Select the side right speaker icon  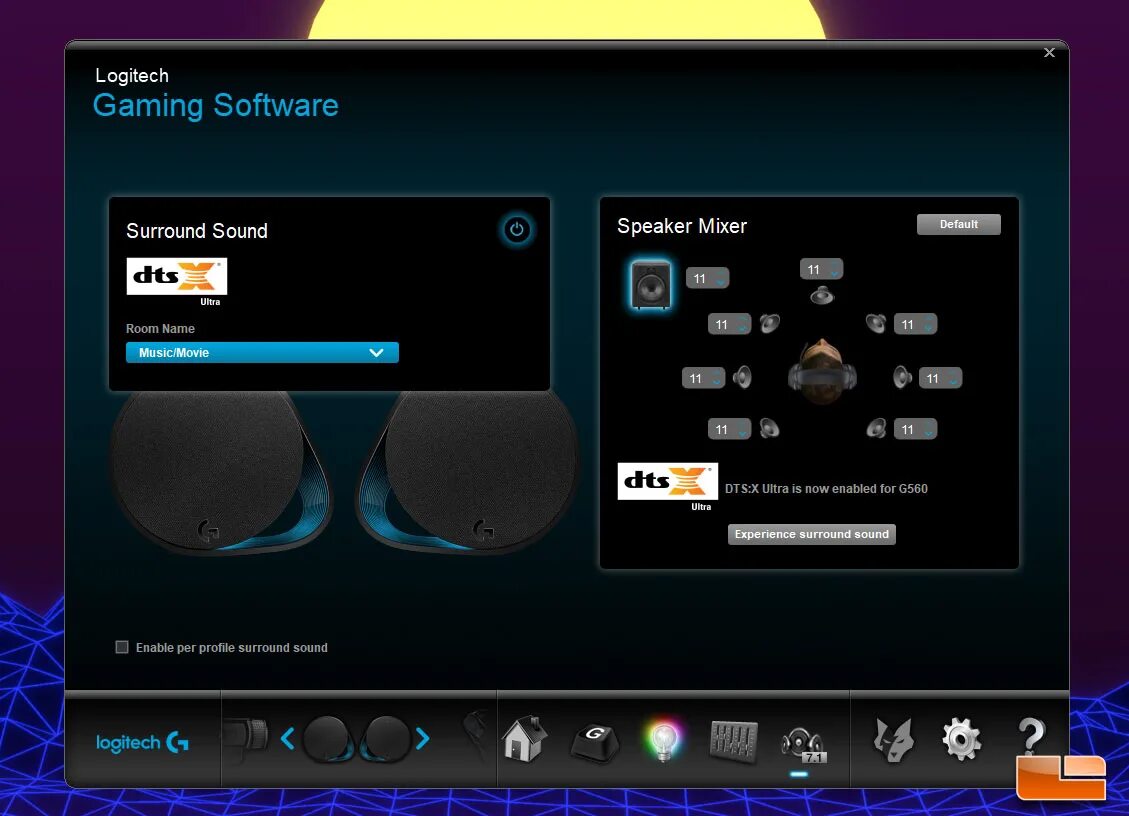(x=902, y=377)
